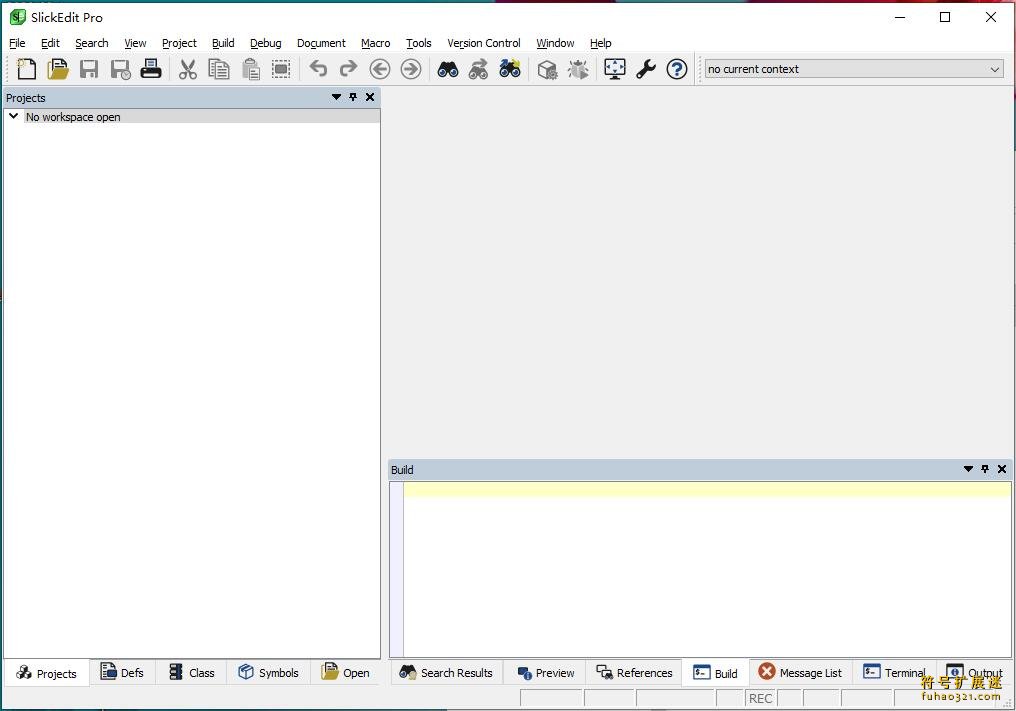Click the Build cube icon in toolbar
Viewport: 1016px width, 711px height.
(x=548, y=69)
